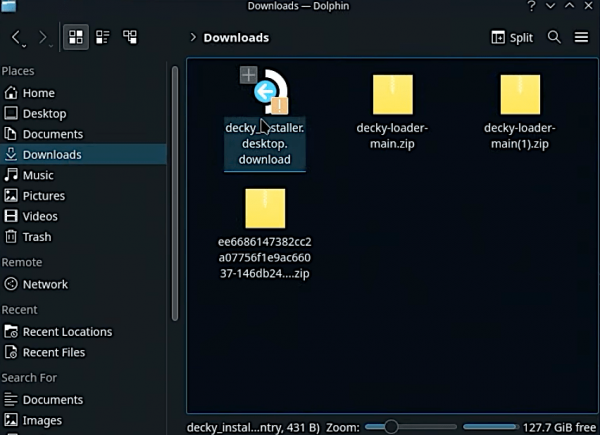
Task: Click the Trash bin icon
Action: click(x=11, y=236)
